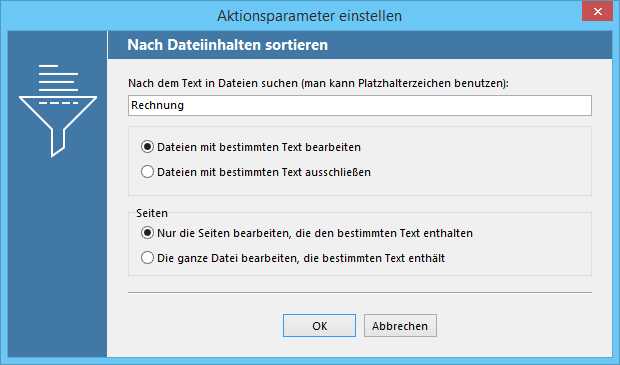Click the 'Nach Dateiinhalten sortieren' header
The height and width of the screenshot is (365, 620).
pos(227,45)
